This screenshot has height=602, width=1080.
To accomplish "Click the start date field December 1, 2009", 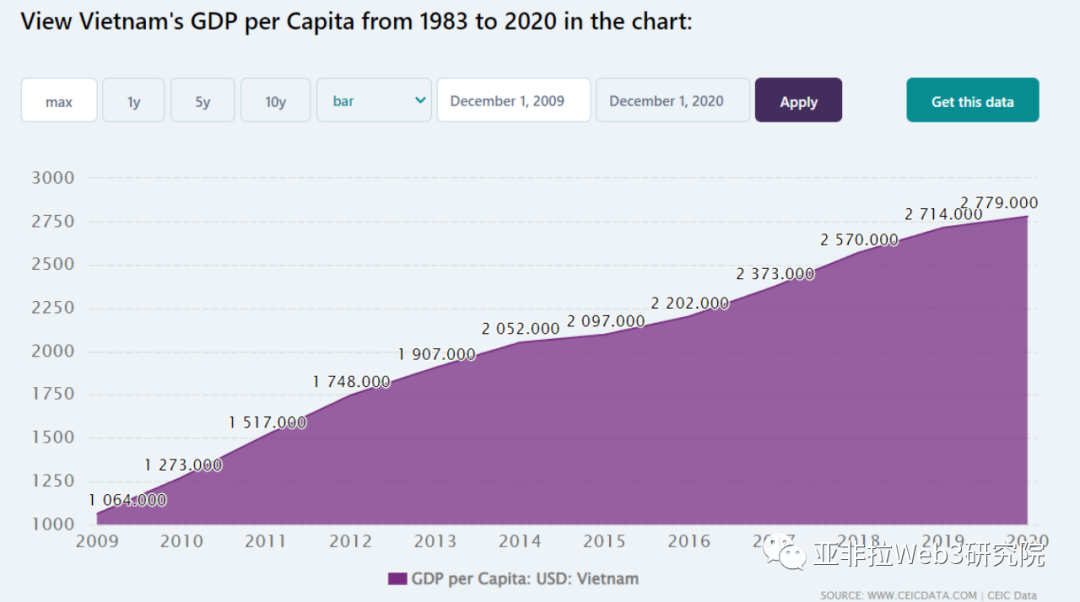I will pos(514,101).
